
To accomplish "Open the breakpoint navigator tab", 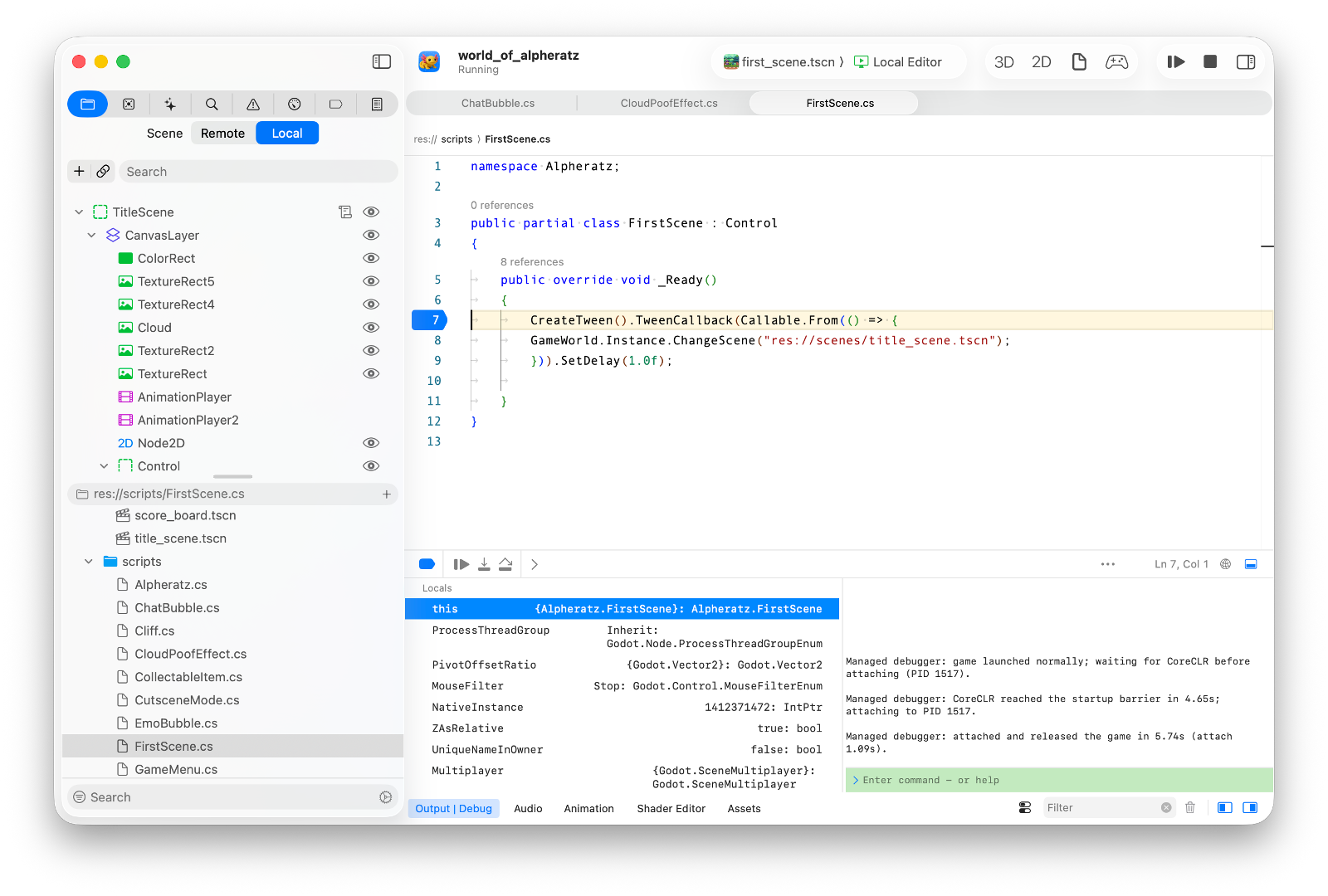I will tap(129, 104).
